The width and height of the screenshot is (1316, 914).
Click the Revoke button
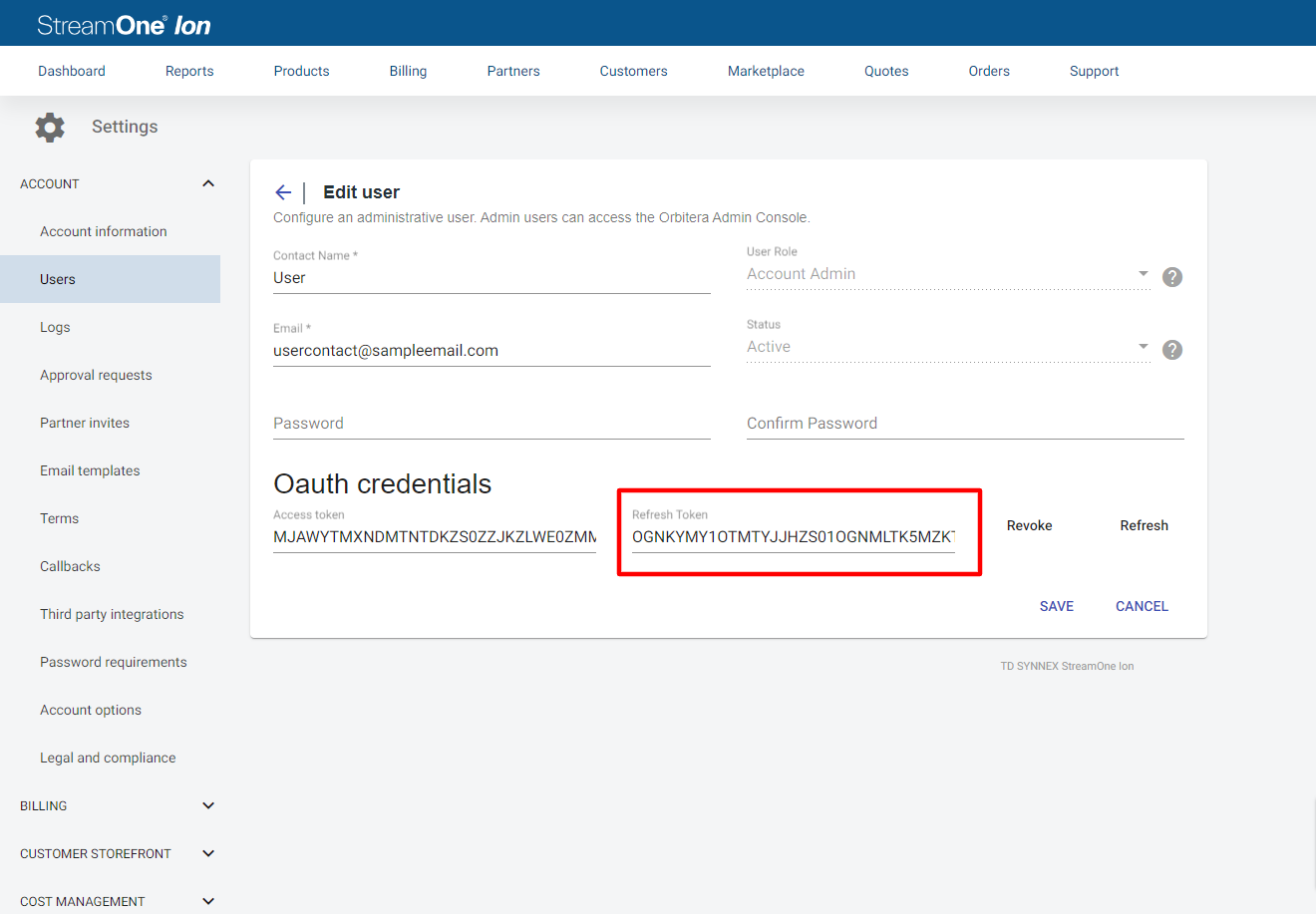1029,525
